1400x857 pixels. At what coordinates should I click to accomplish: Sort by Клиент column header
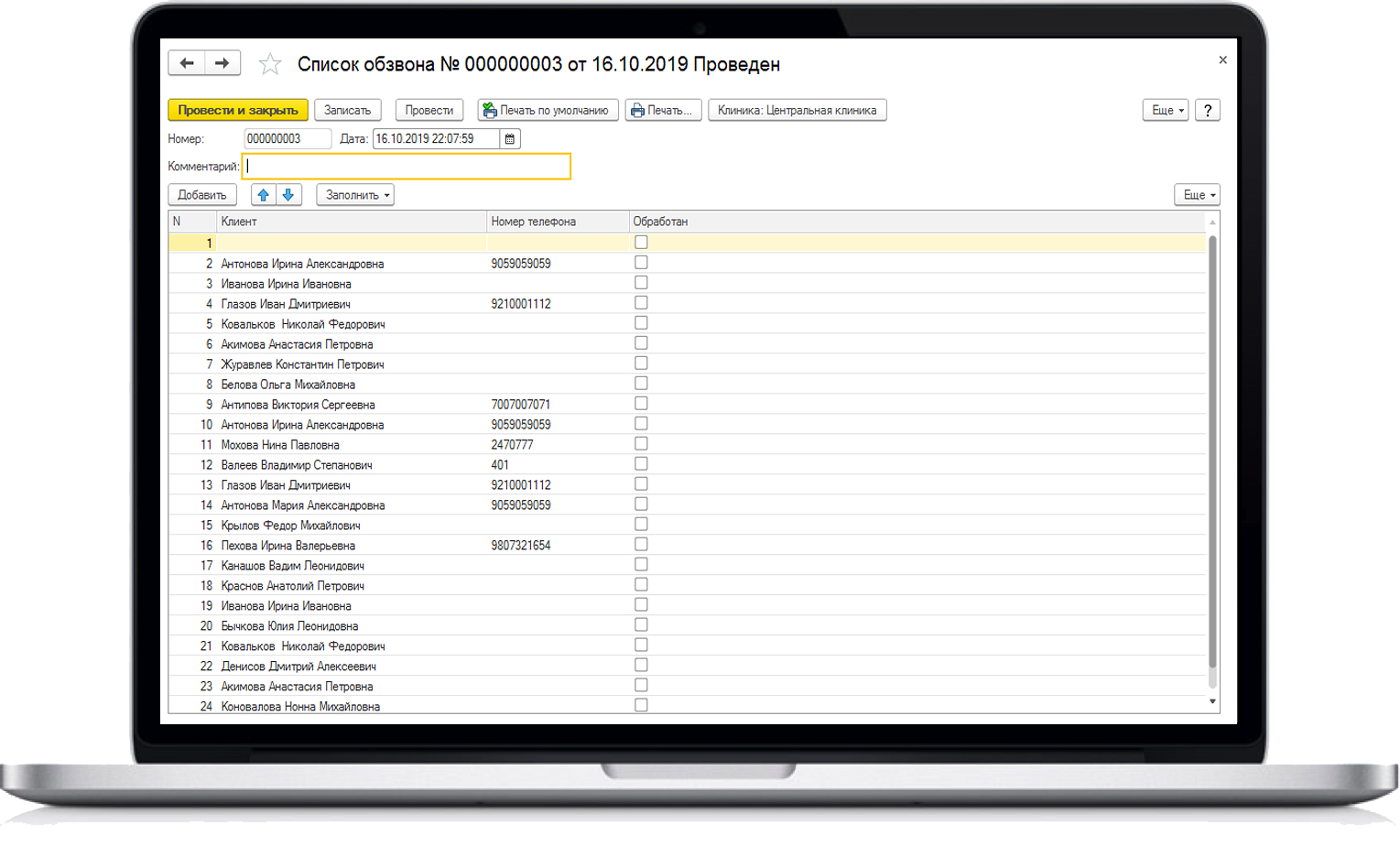tap(348, 222)
